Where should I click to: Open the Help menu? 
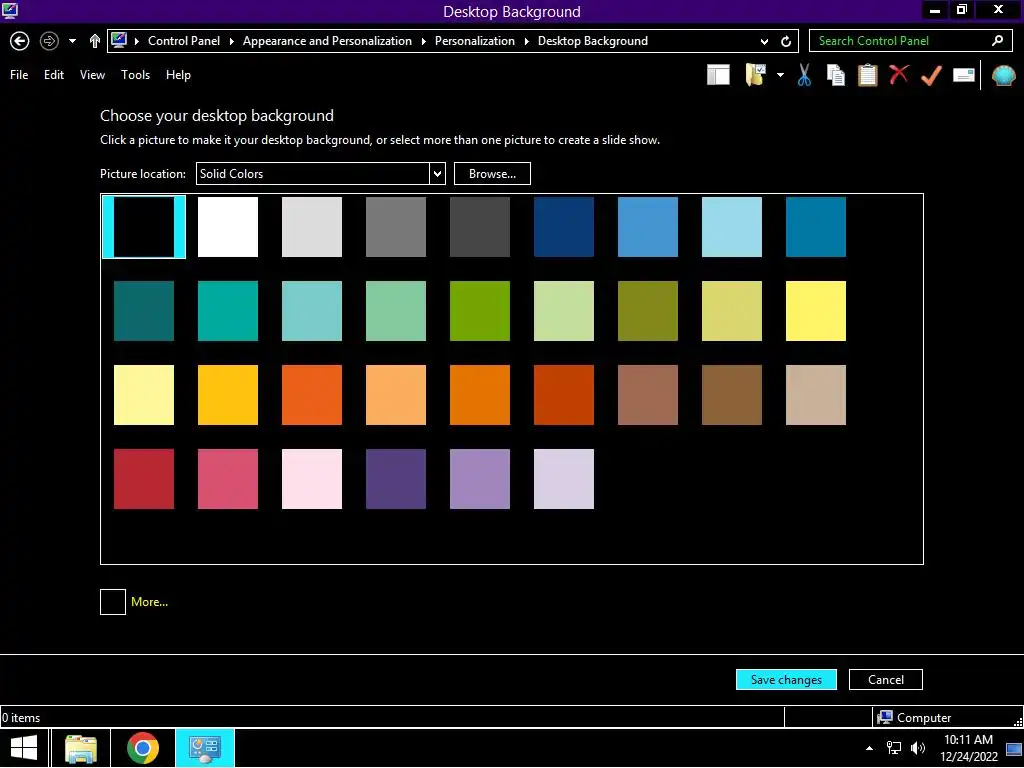(x=178, y=75)
